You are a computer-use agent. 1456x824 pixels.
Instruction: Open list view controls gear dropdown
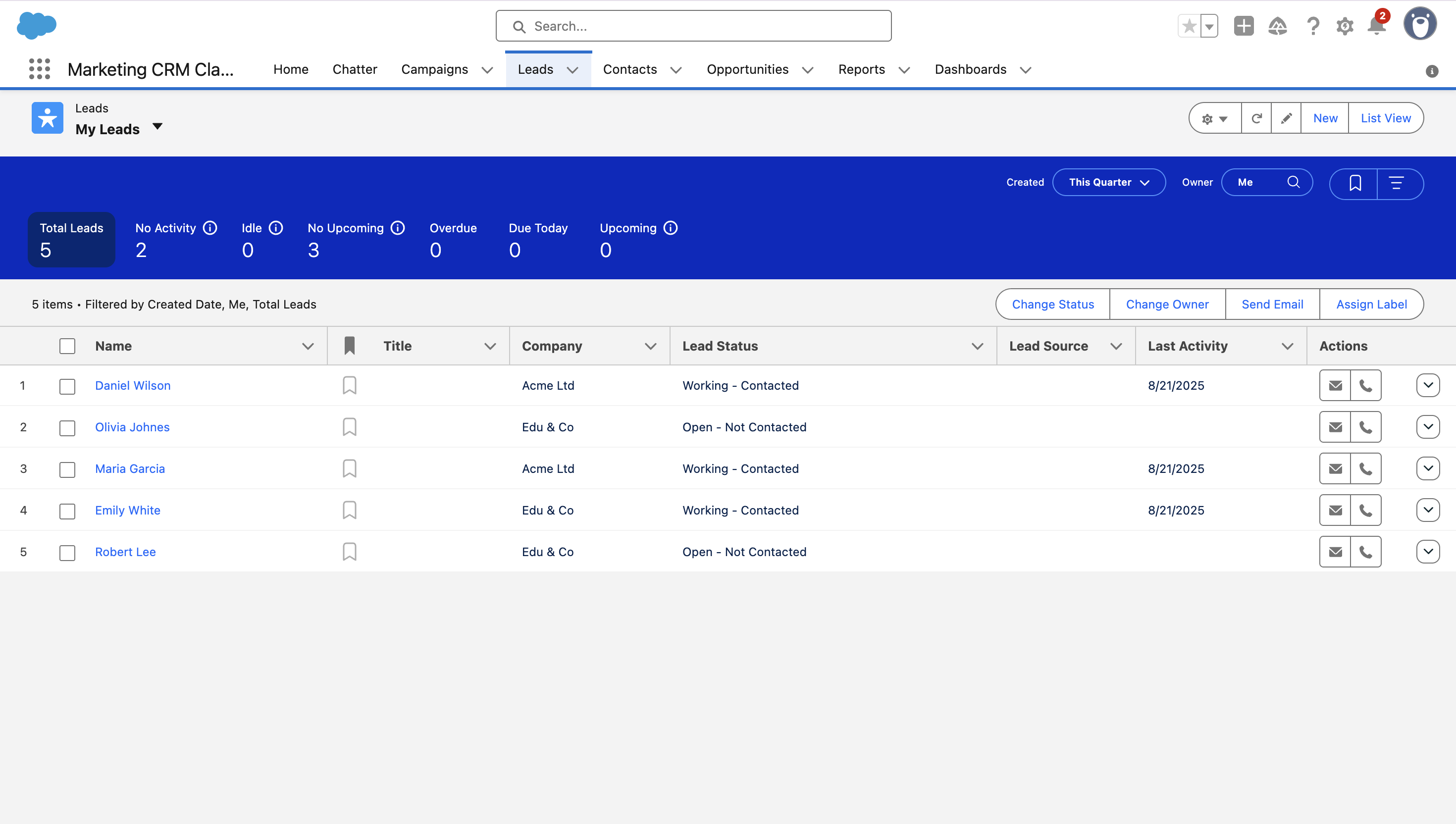coord(1215,118)
